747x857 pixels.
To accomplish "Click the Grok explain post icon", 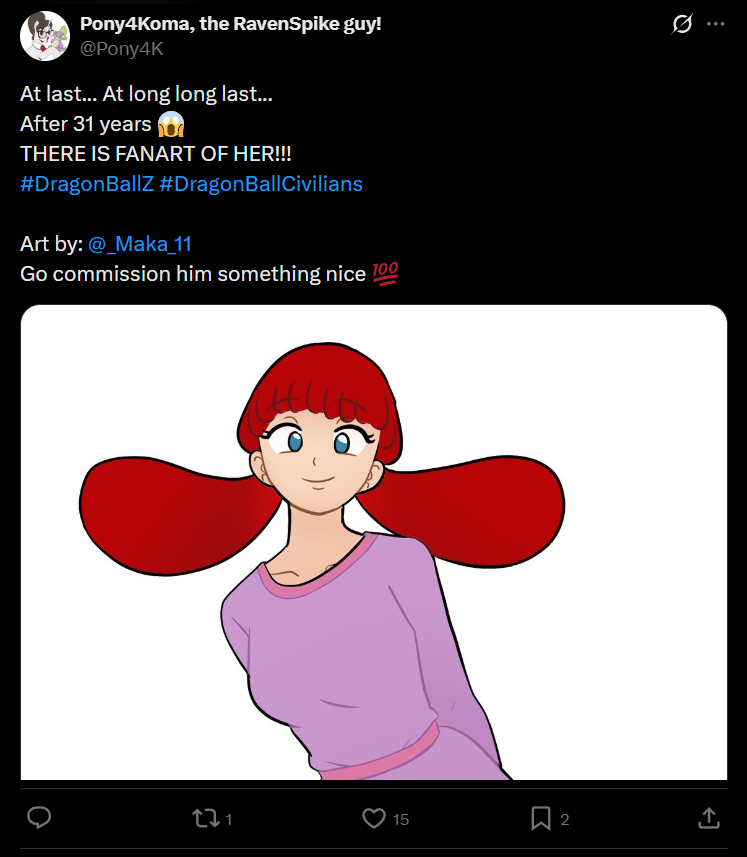I will tap(682, 24).
